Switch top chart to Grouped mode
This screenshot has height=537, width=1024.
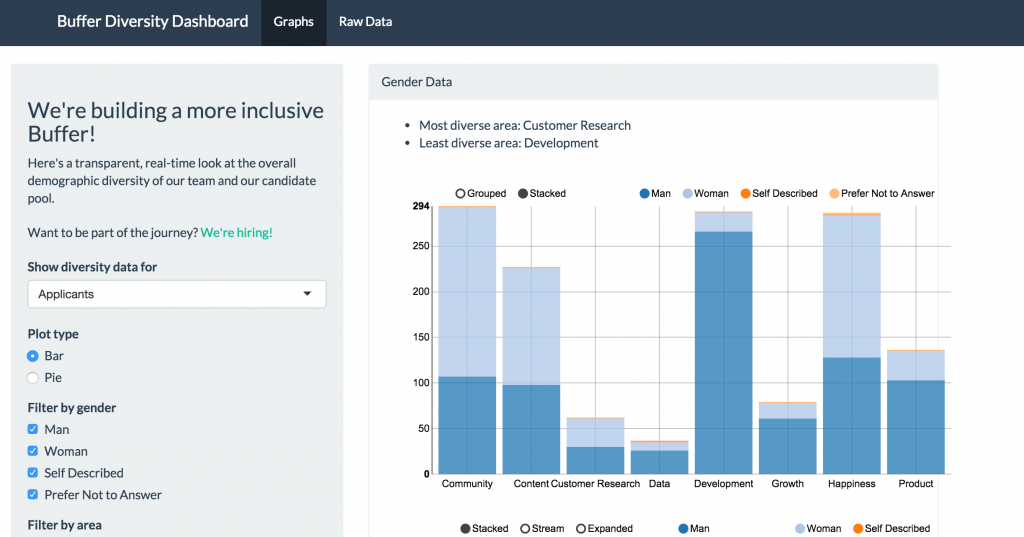coord(481,193)
